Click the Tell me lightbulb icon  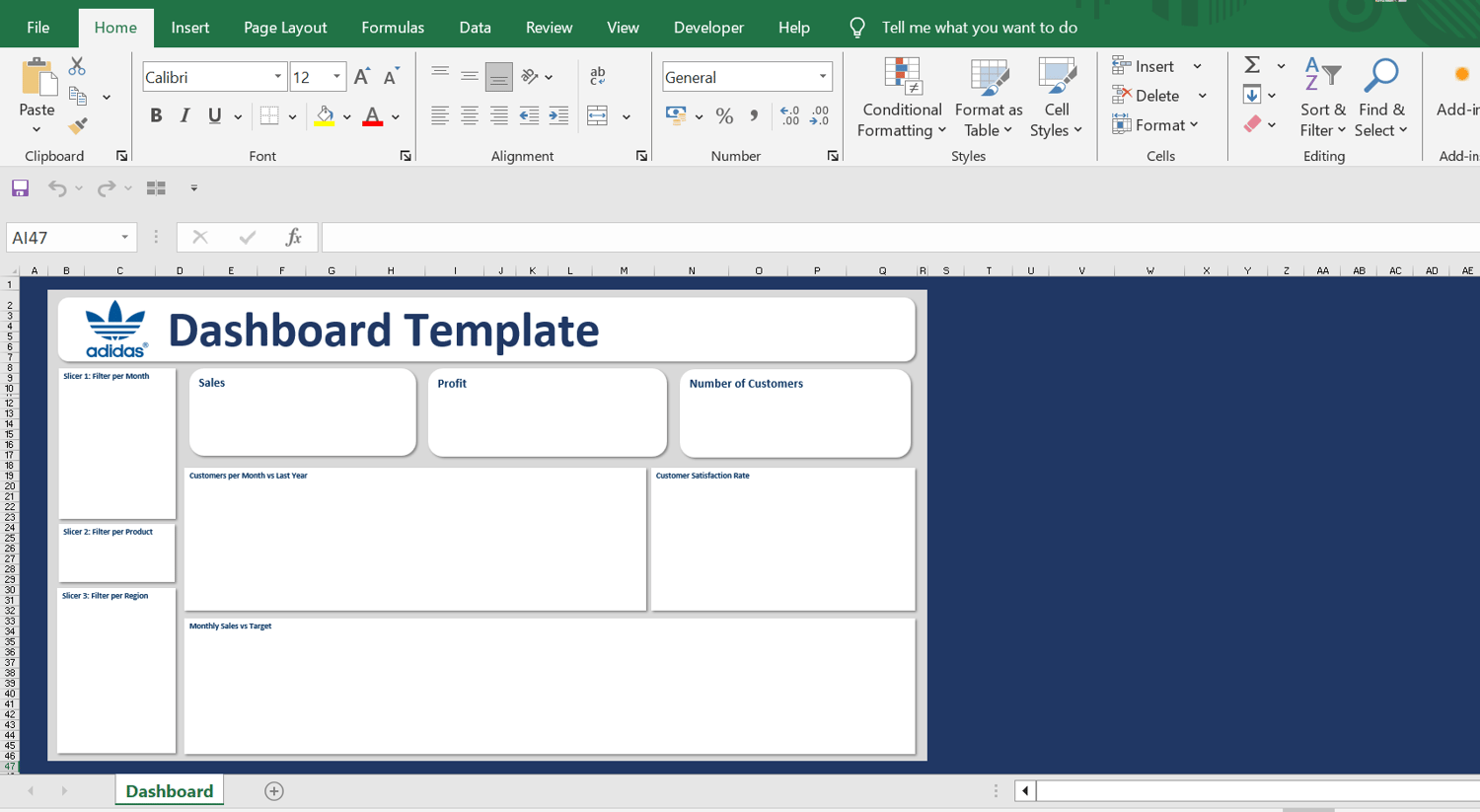pos(857,28)
